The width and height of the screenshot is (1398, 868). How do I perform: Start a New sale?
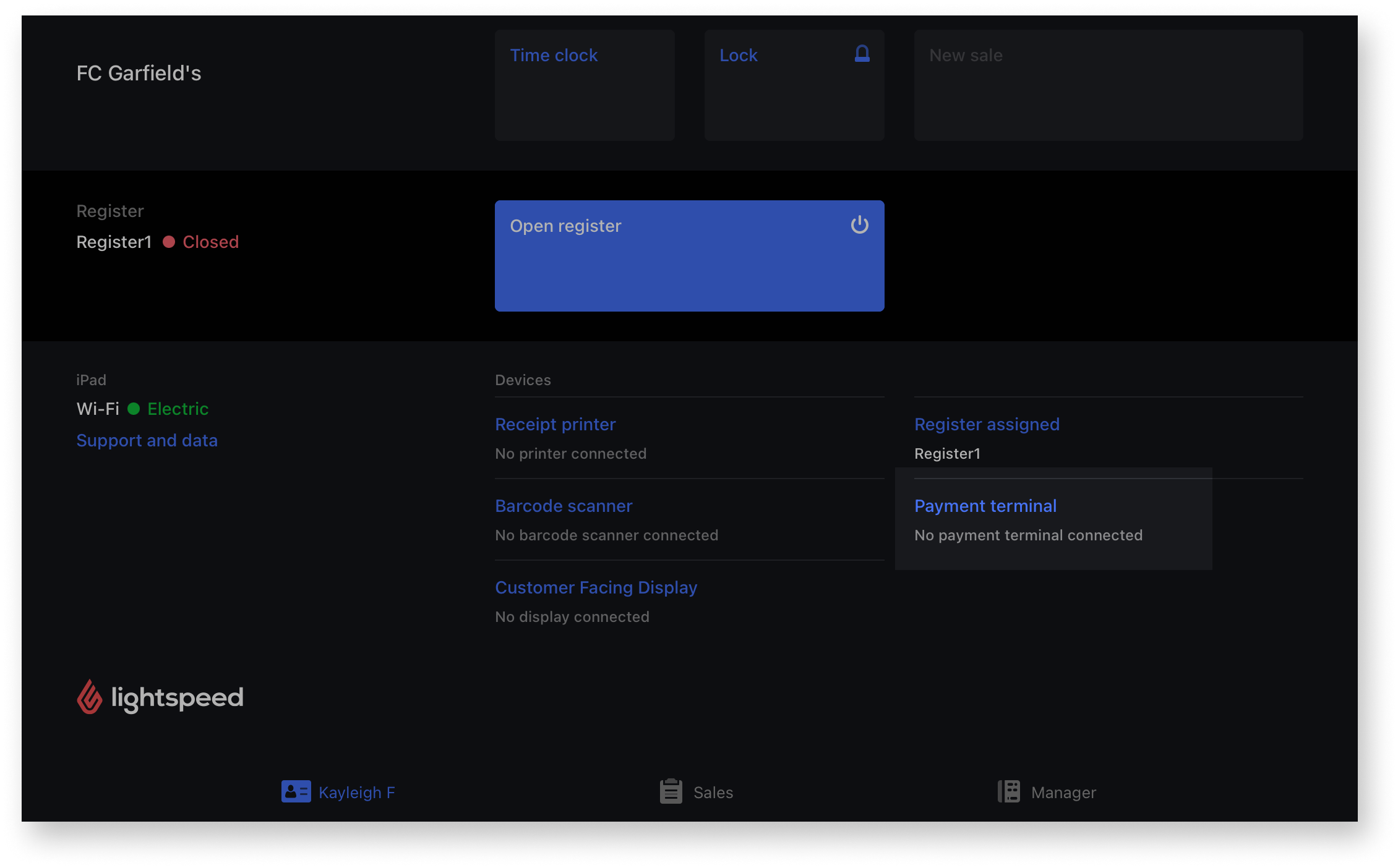[x=1108, y=85]
